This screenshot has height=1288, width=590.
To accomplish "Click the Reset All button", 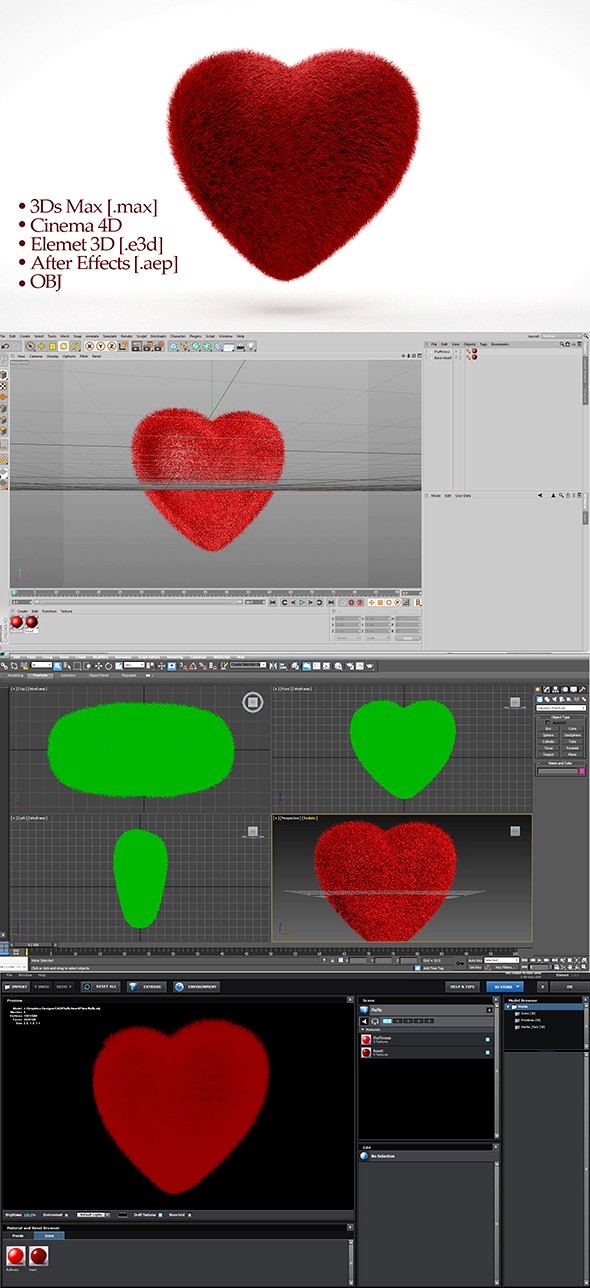I will tap(99, 986).
